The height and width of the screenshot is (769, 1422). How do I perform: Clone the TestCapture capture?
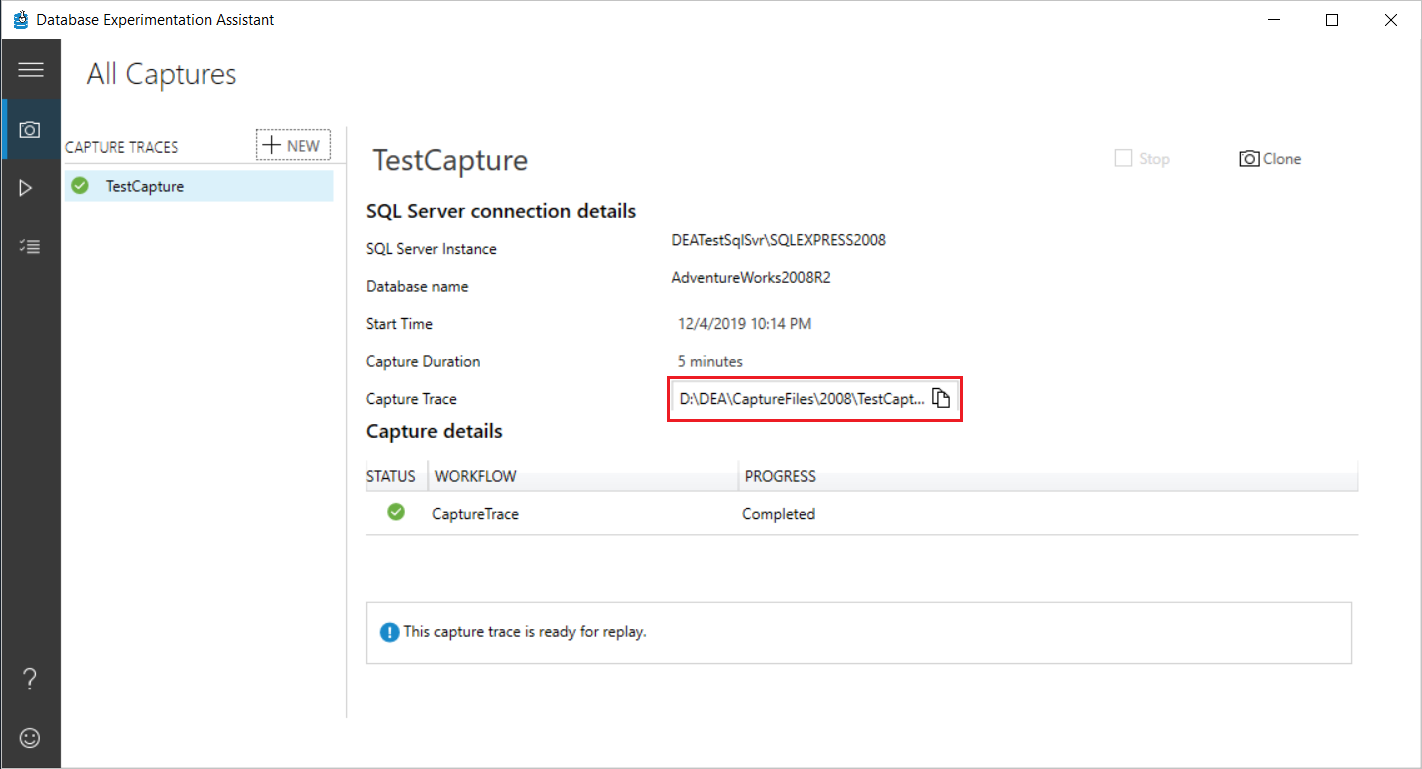pyautogui.click(x=1270, y=159)
